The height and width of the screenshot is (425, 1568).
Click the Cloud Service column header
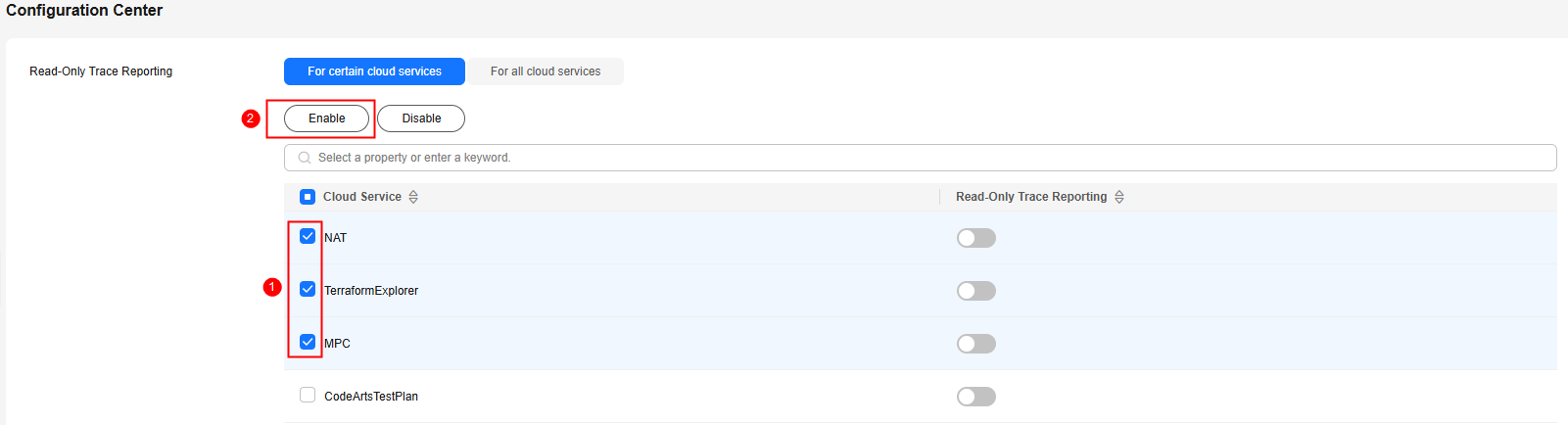[x=362, y=197]
